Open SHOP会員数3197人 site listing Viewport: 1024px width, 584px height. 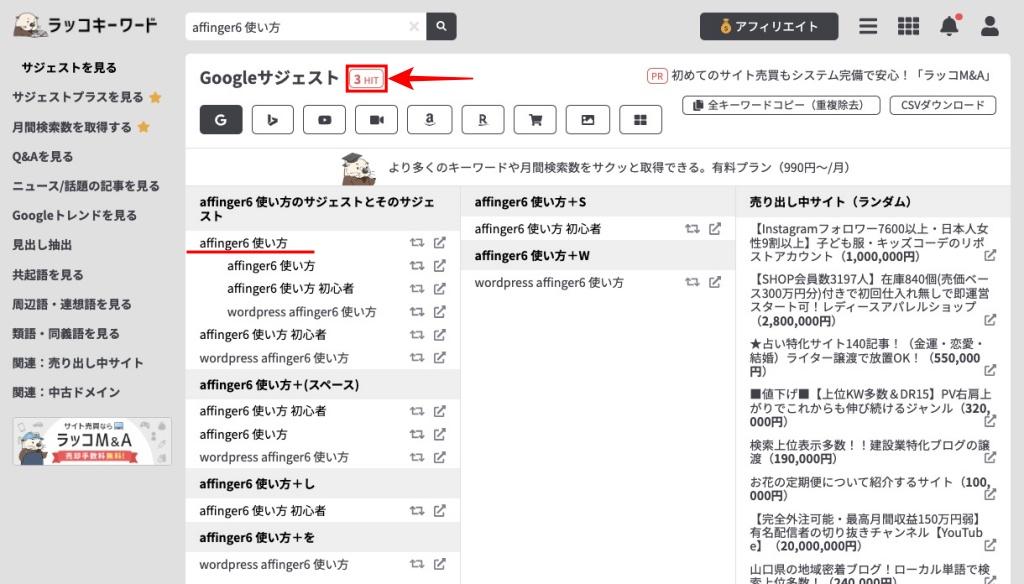click(868, 300)
